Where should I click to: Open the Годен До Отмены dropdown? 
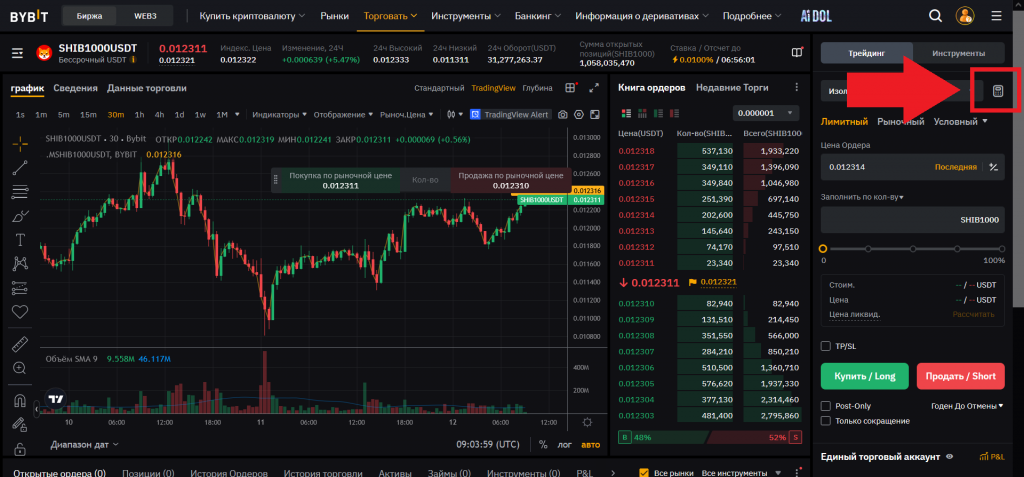click(x=967, y=406)
